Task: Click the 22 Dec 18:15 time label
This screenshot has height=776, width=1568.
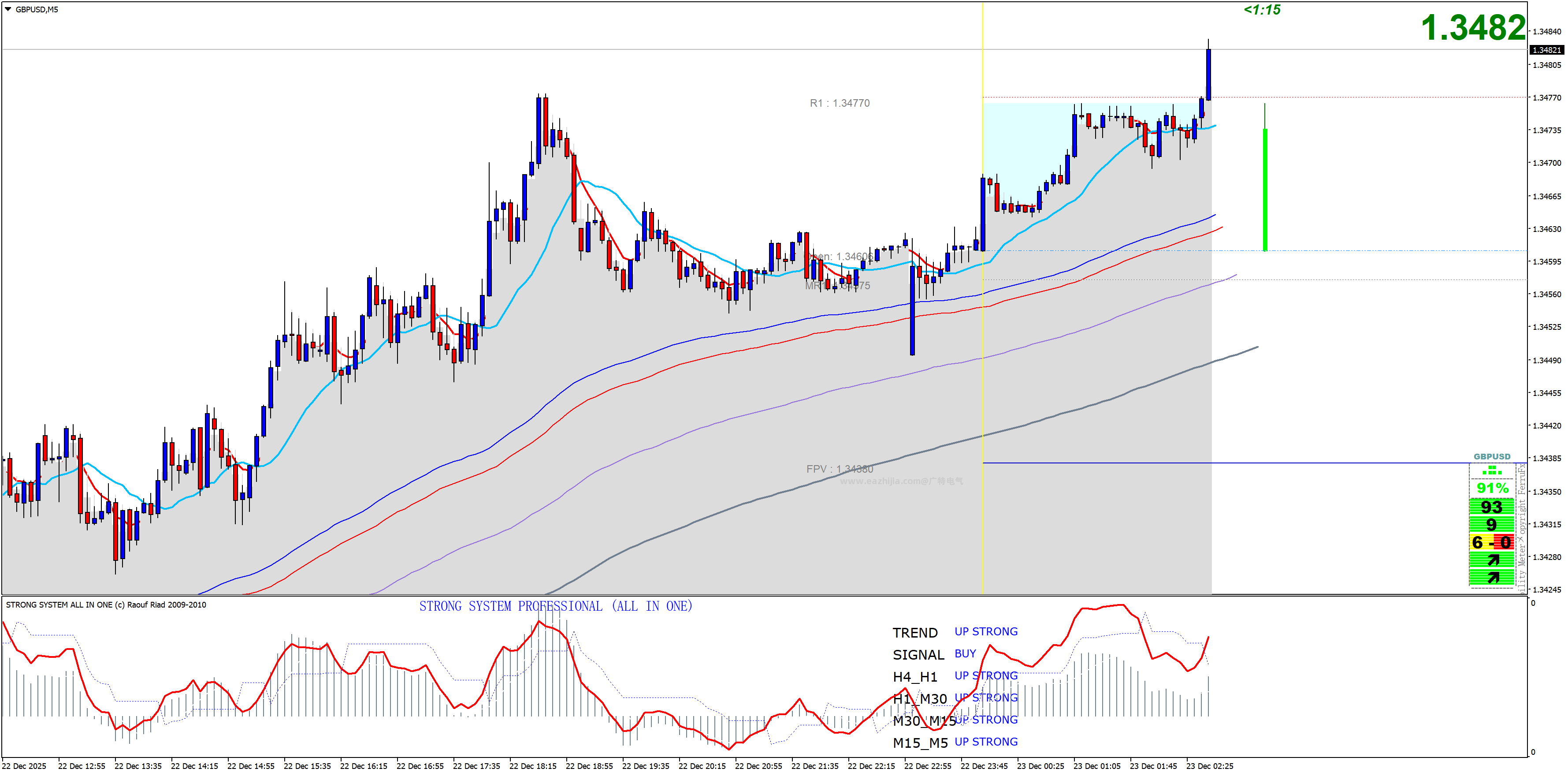Action: (x=533, y=766)
